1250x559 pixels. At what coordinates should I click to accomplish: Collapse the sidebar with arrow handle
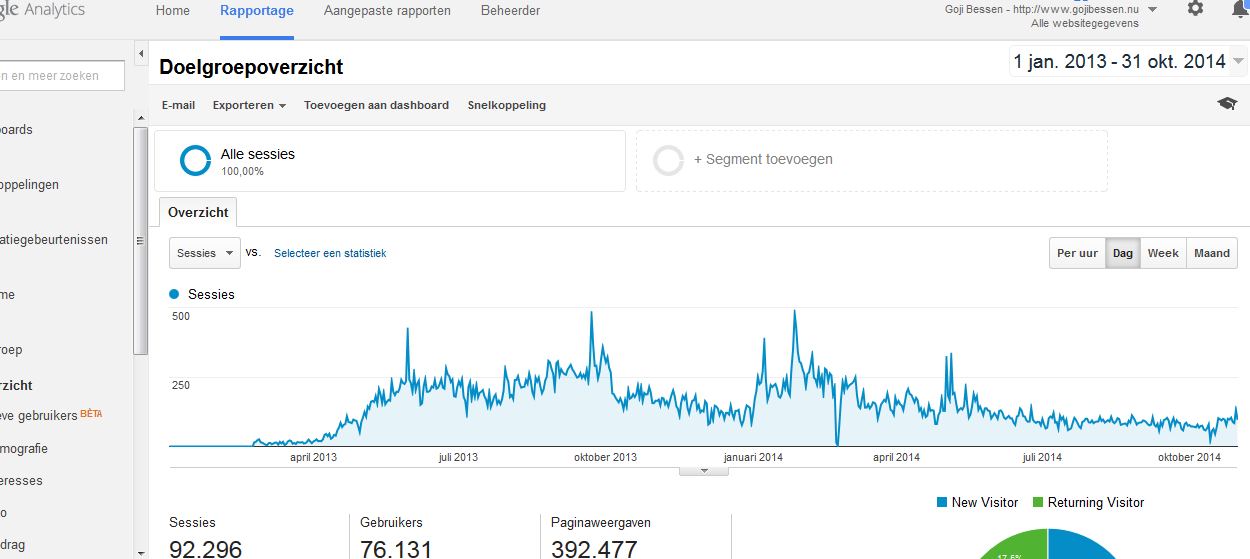click(x=141, y=53)
